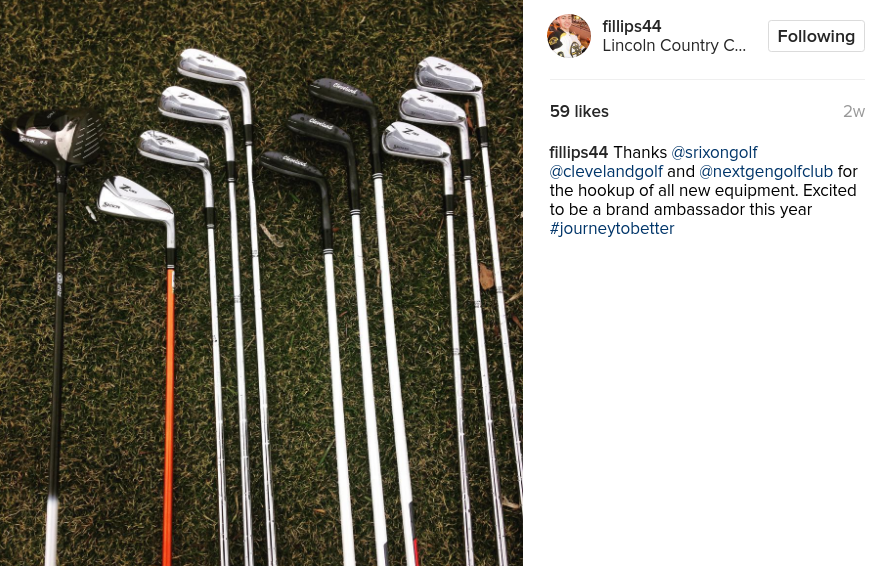The width and height of the screenshot is (889, 566).
Task: View the 59 likes list
Action: [579, 111]
